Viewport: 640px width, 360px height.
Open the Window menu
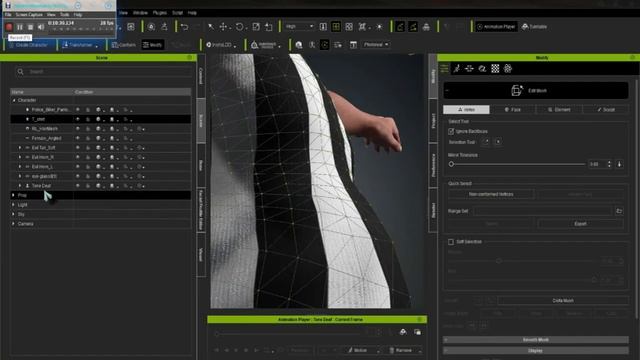[140, 13]
